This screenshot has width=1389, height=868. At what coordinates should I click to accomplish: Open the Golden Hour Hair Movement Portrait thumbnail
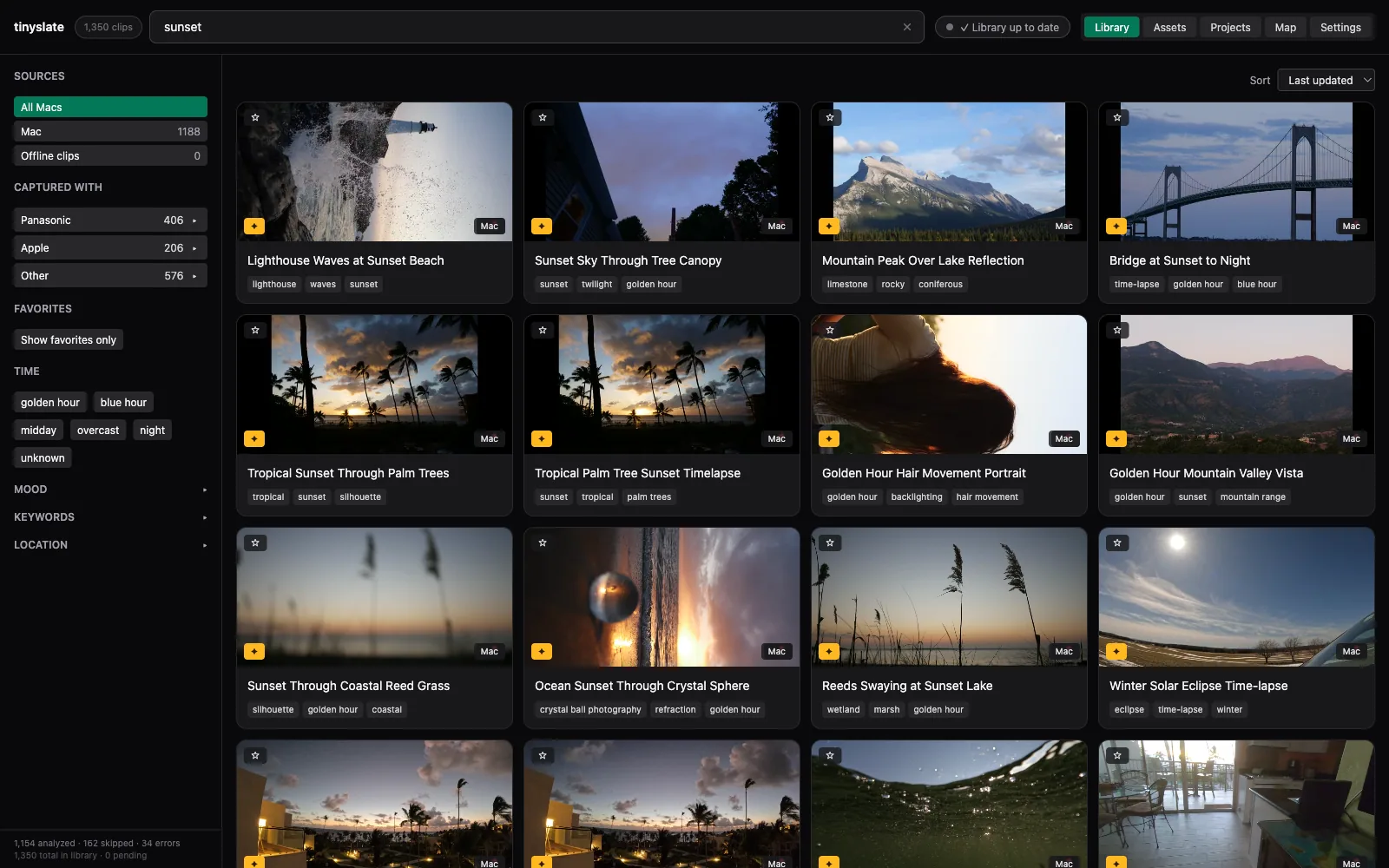tap(949, 385)
